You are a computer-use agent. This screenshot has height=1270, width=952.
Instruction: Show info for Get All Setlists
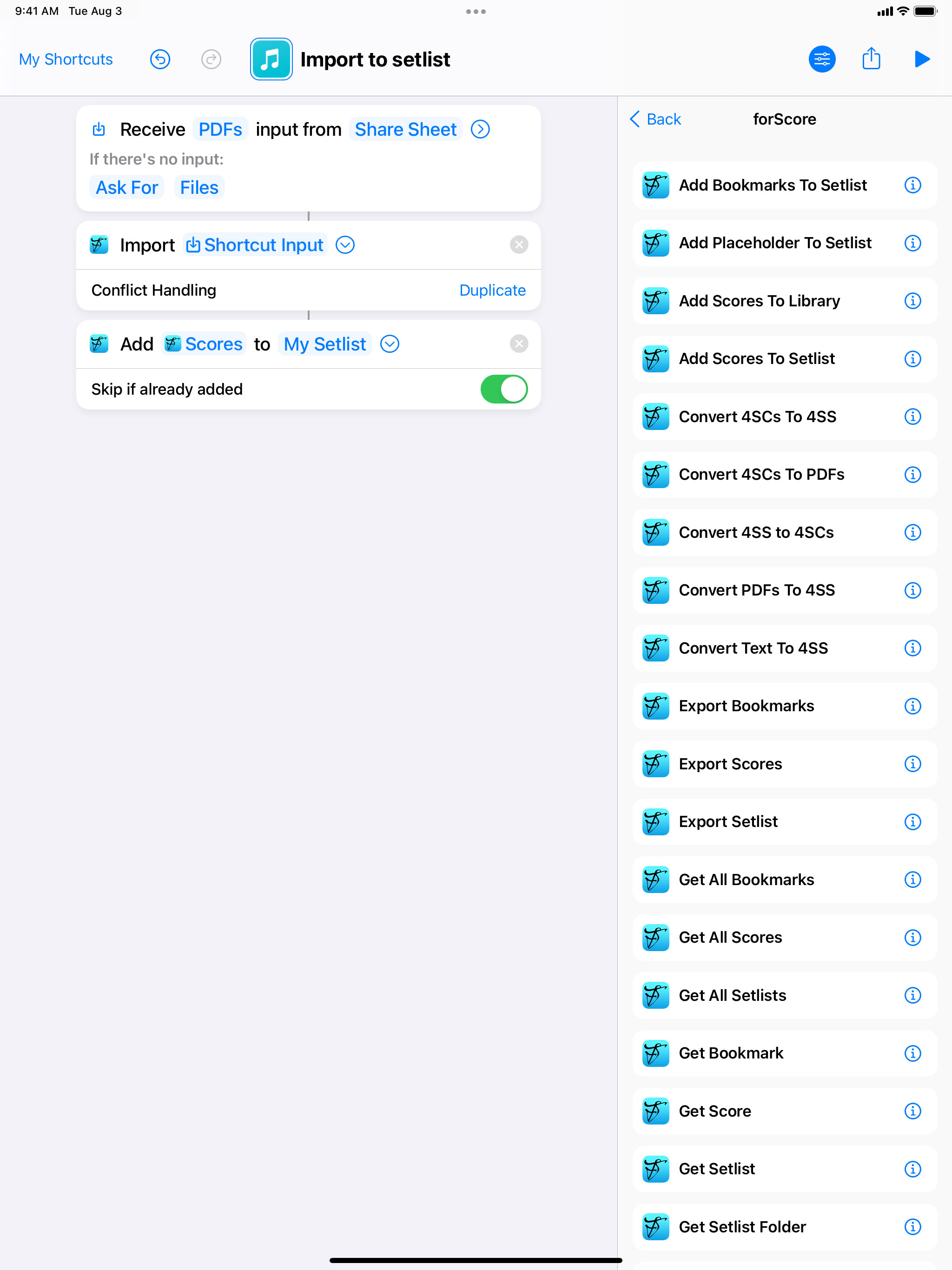913,995
